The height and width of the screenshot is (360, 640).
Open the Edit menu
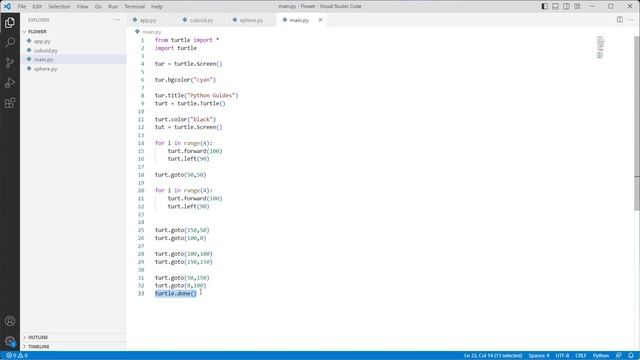[x=37, y=7]
